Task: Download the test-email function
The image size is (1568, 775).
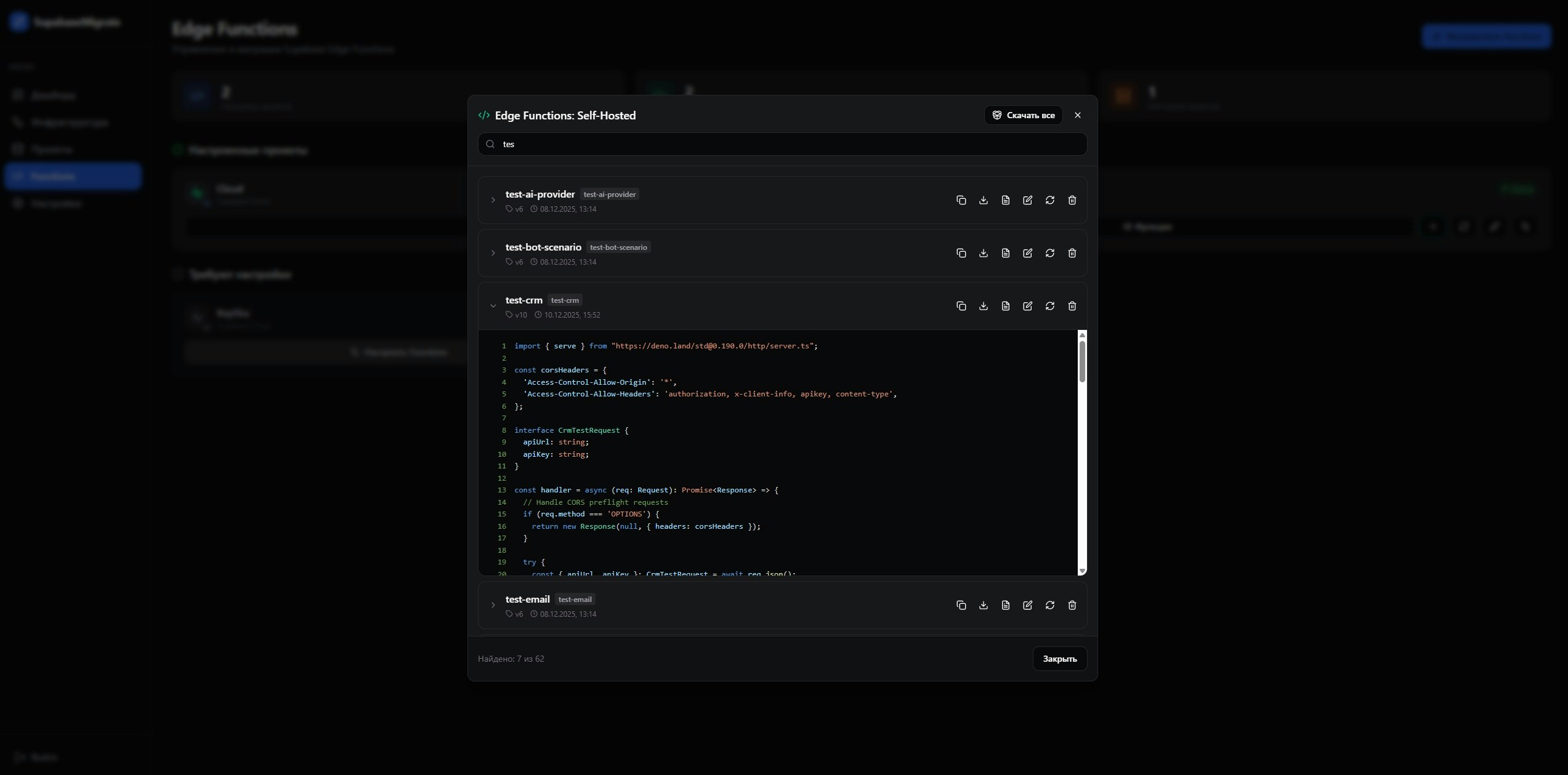Action: click(x=983, y=605)
